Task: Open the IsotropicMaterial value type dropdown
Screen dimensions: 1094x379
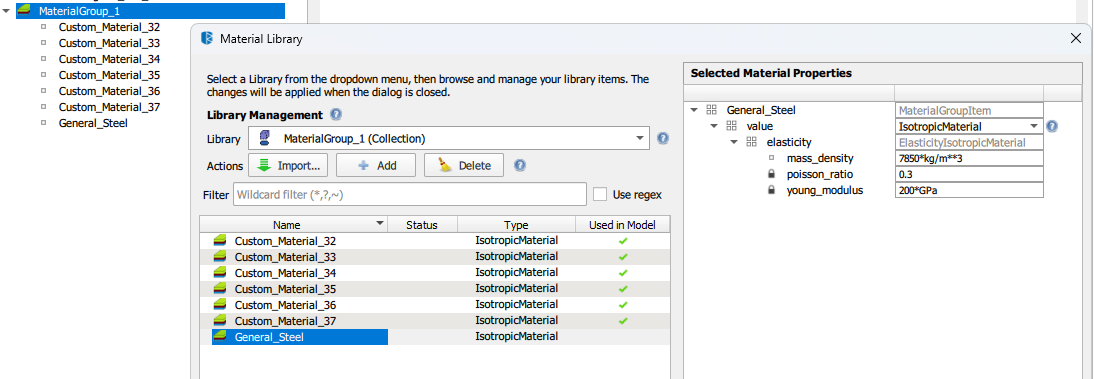Action: tap(969, 126)
